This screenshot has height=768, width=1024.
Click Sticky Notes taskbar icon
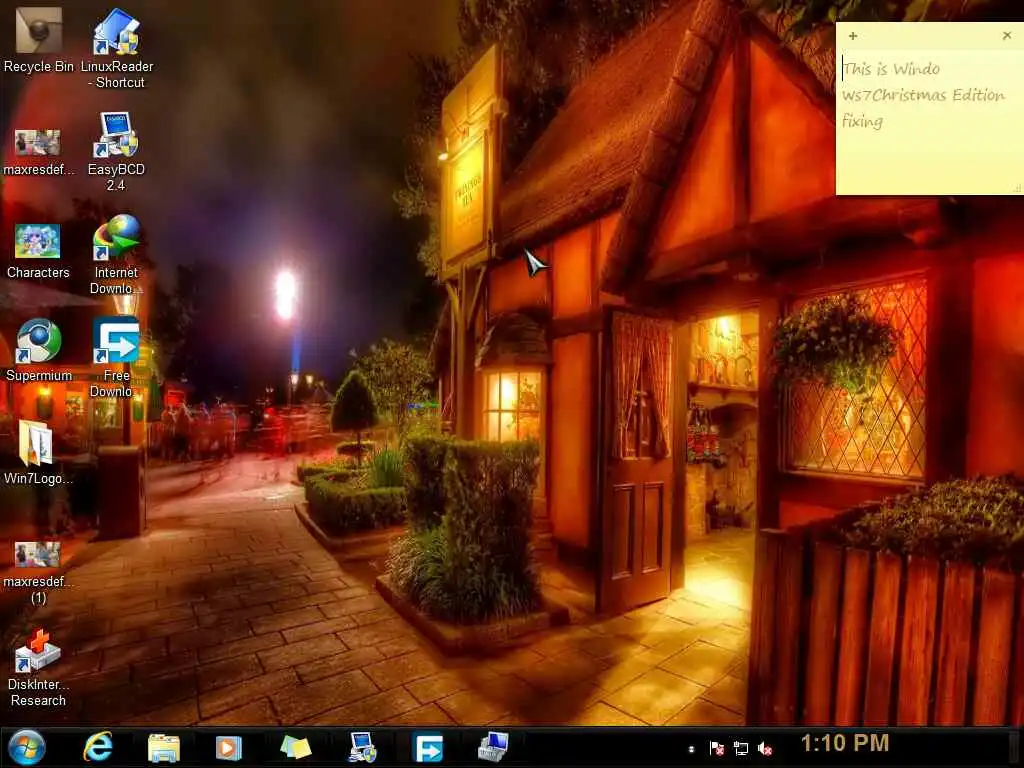(295, 747)
